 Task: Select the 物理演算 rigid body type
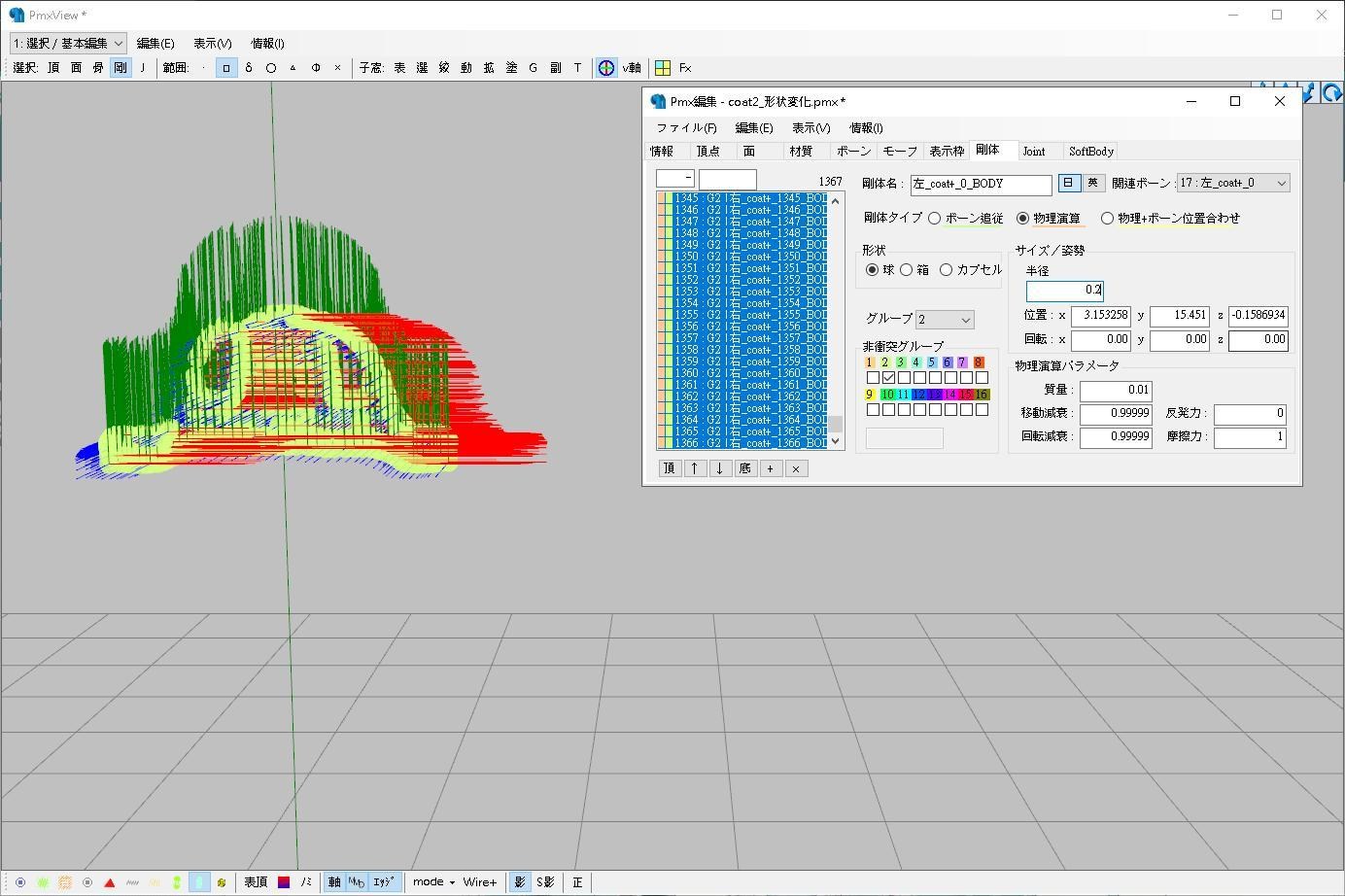tap(1049, 219)
